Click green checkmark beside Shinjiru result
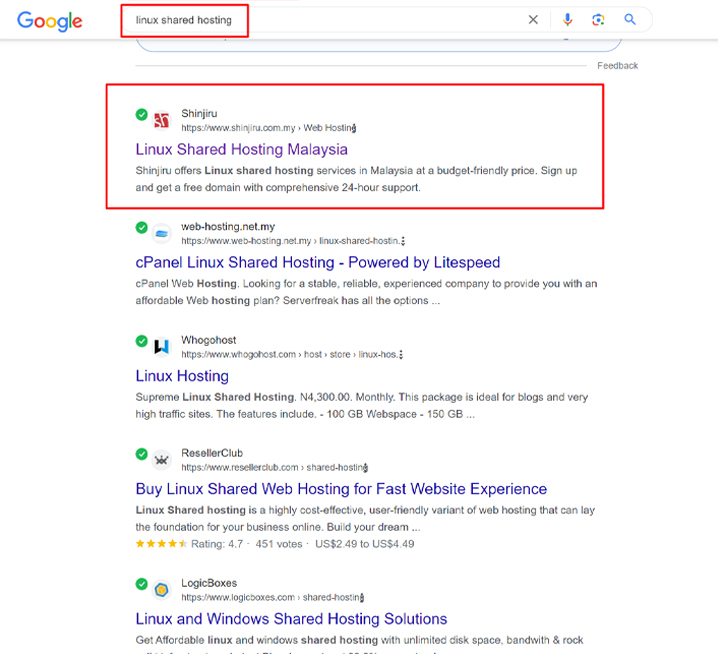The image size is (718, 654). (x=141, y=114)
